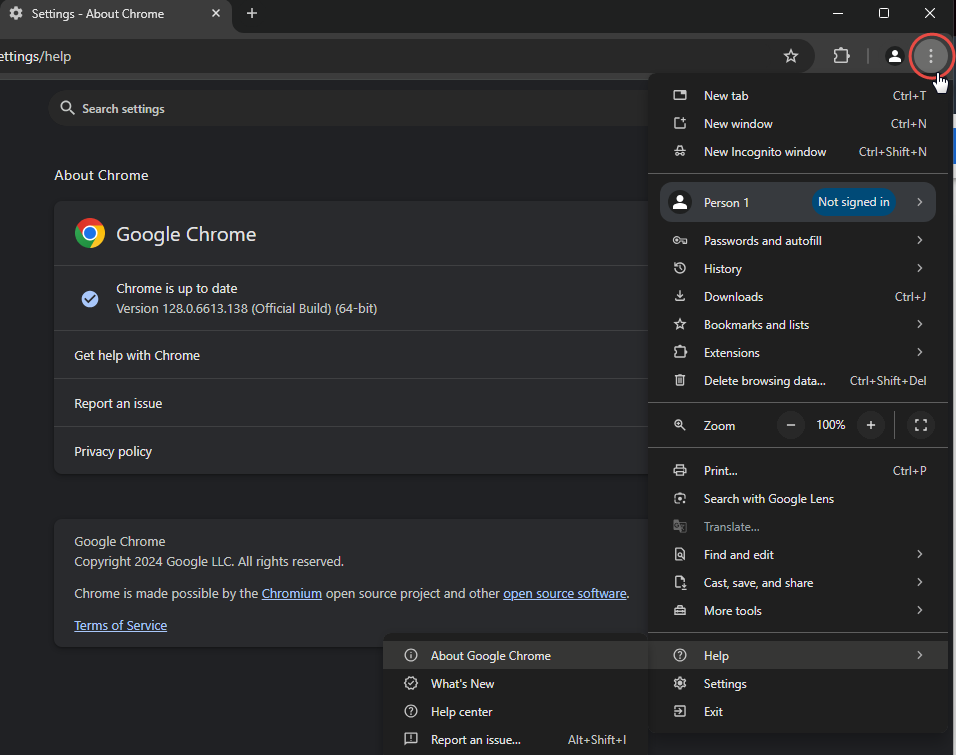Decrease zoom with the minus button
956x755 pixels.
(791, 425)
